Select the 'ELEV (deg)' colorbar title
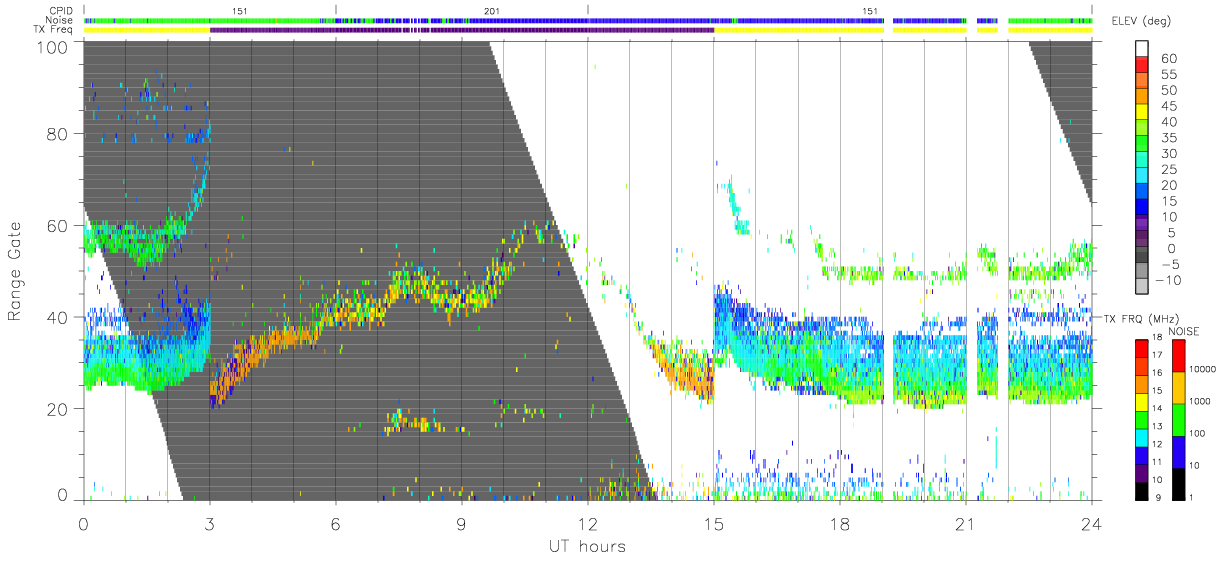 pyautogui.click(x=1141, y=21)
